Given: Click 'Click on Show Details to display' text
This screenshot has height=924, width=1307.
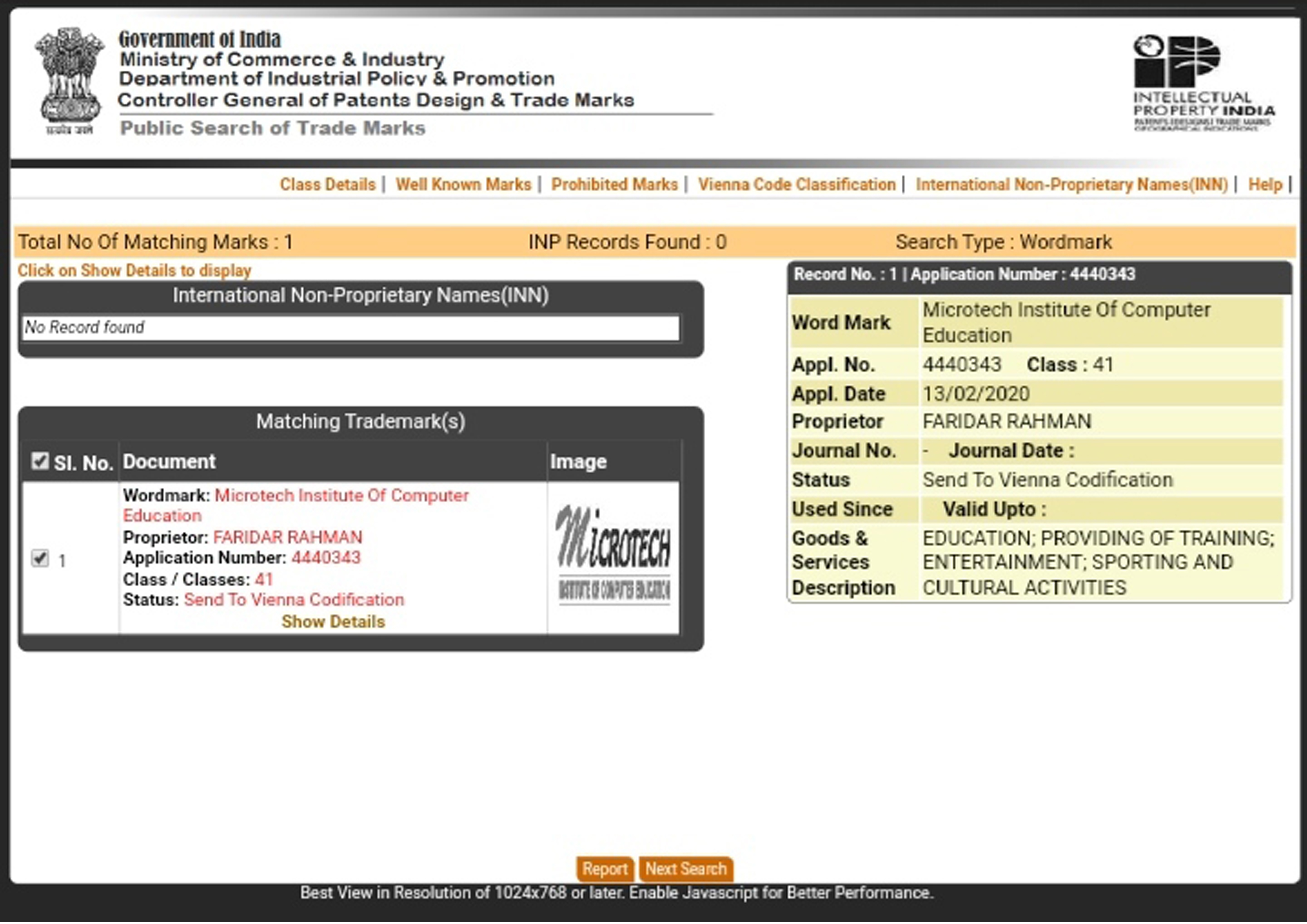Looking at the screenshot, I should pos(134,271).
